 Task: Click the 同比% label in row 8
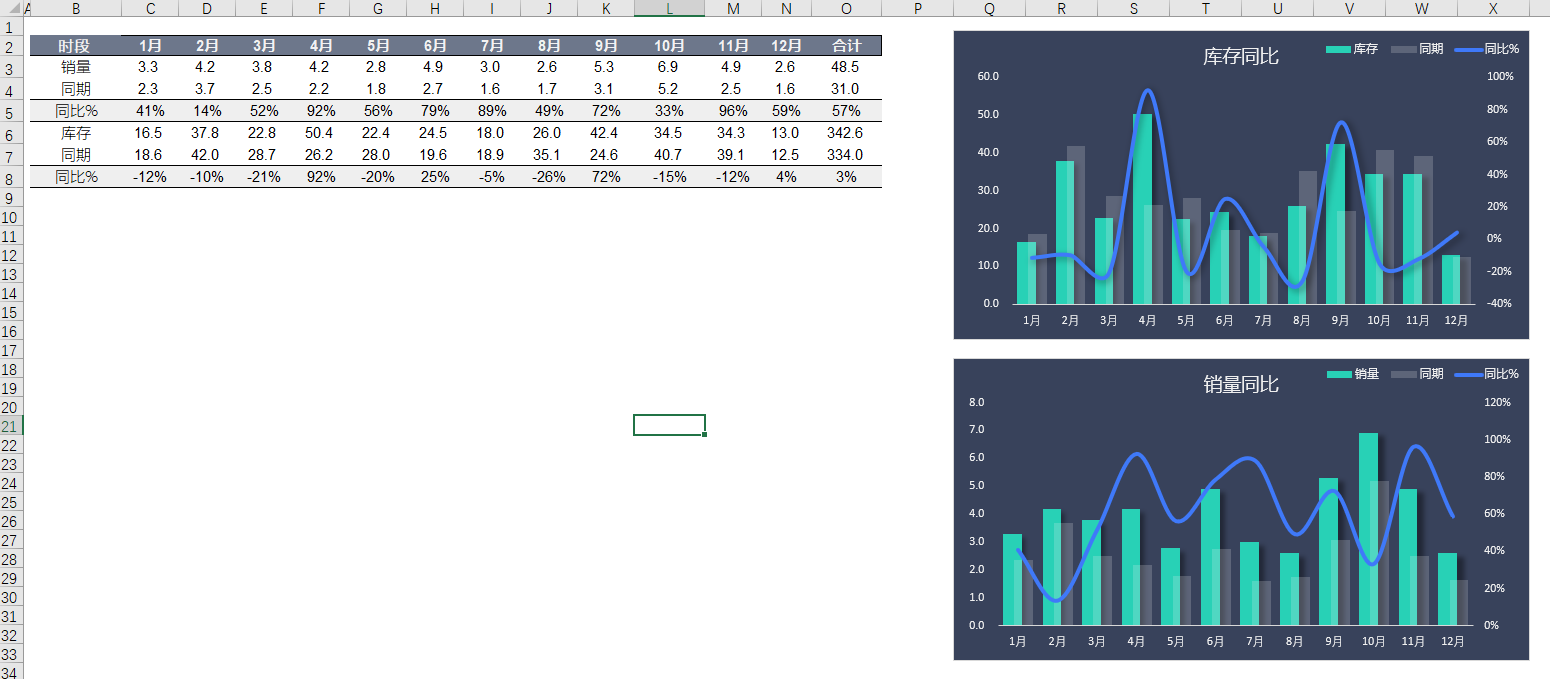(x=75, y=177)
